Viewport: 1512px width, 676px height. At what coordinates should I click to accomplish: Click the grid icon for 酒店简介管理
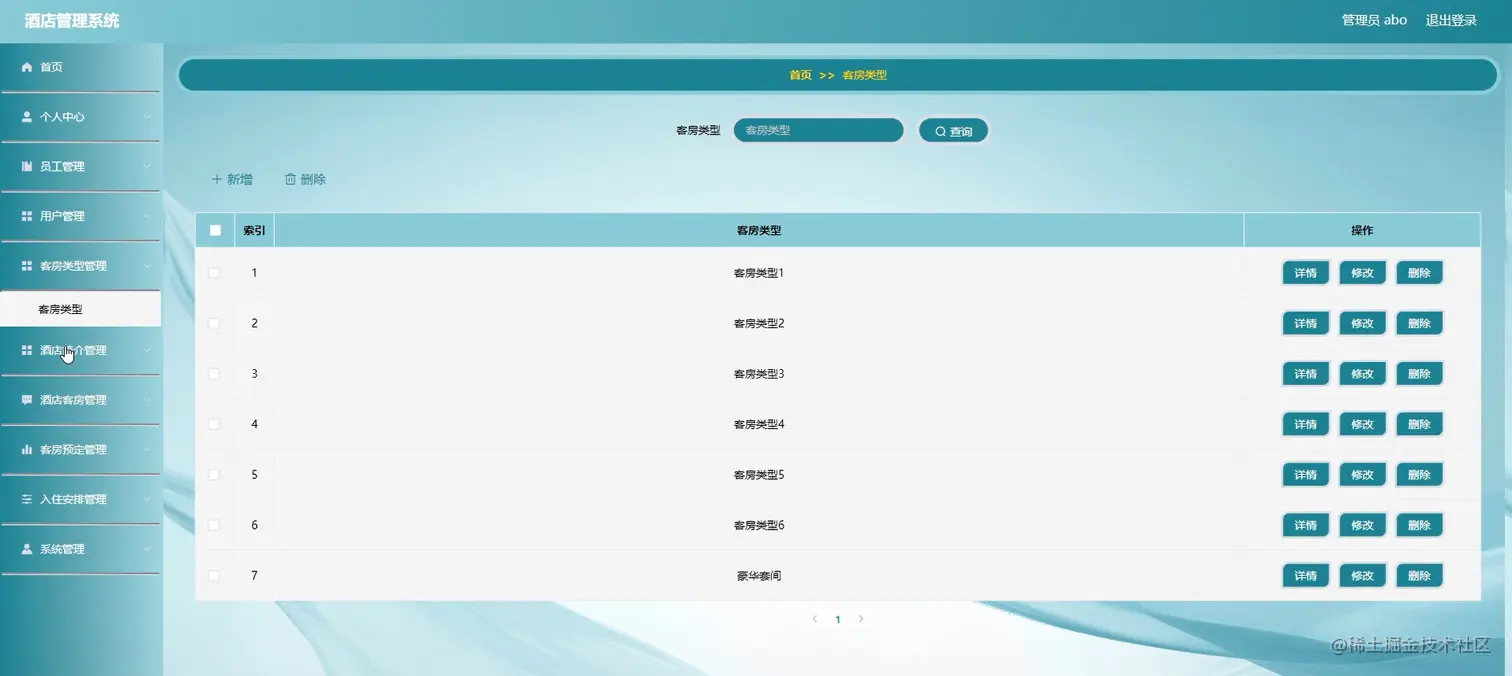tap(27, 350)
